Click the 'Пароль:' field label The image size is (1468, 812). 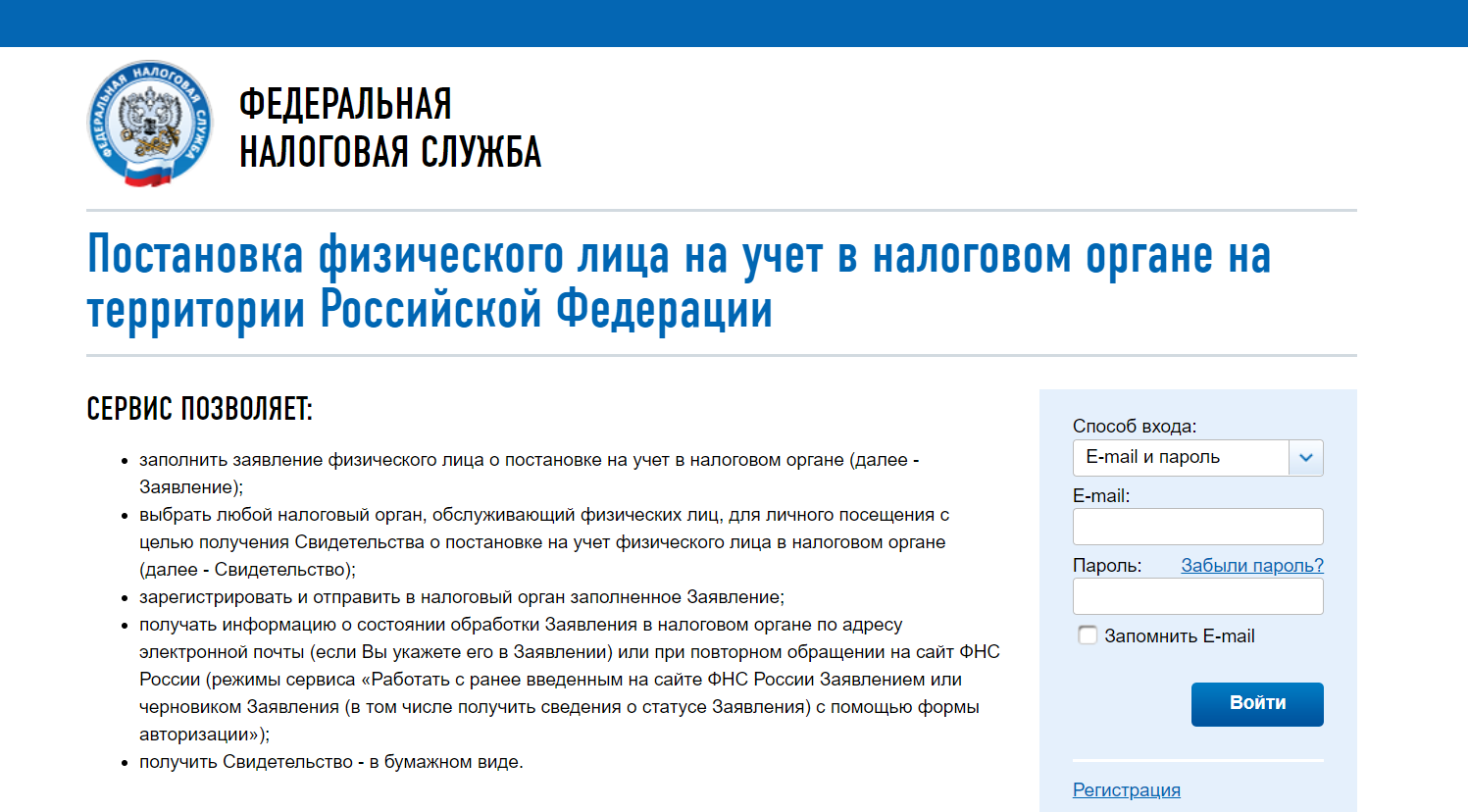click(1106, 566)
